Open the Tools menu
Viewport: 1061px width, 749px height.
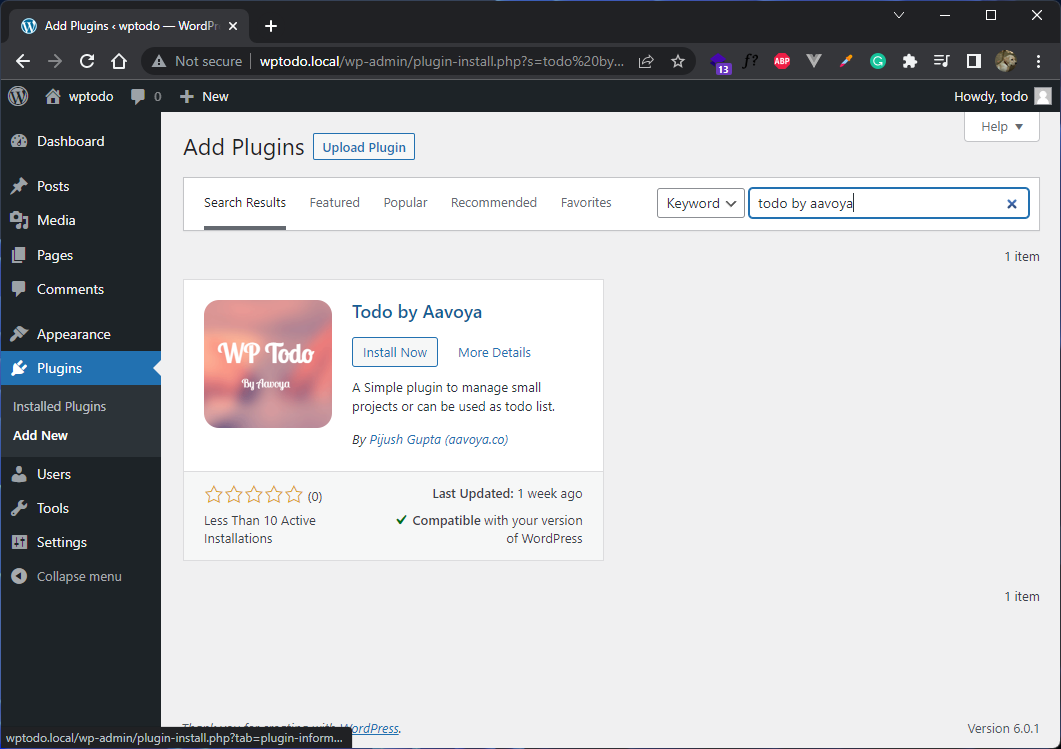81,508
